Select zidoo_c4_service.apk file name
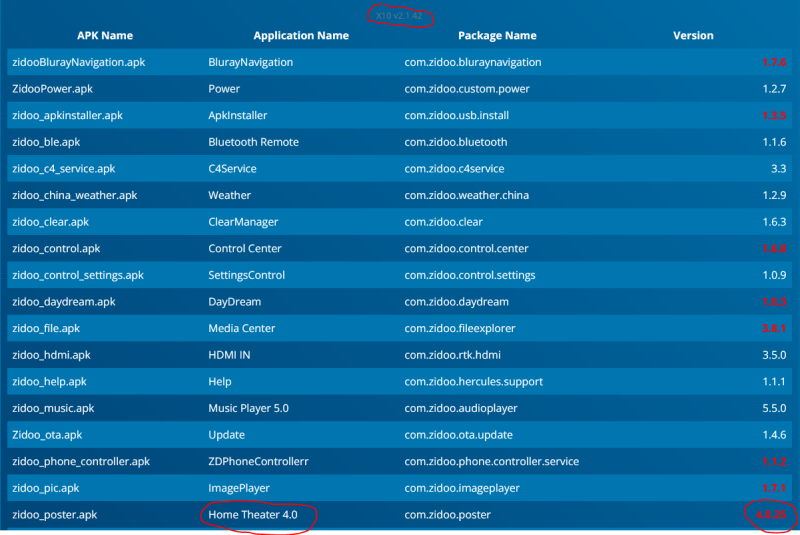 [64, 169]
